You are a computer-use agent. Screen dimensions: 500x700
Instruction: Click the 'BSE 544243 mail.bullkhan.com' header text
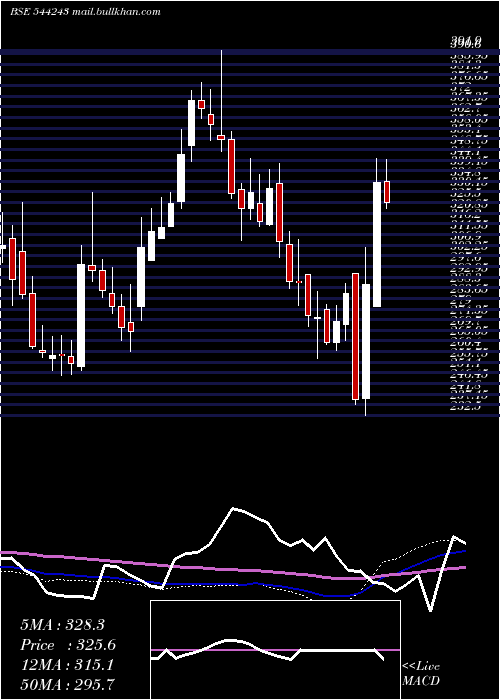85,12
